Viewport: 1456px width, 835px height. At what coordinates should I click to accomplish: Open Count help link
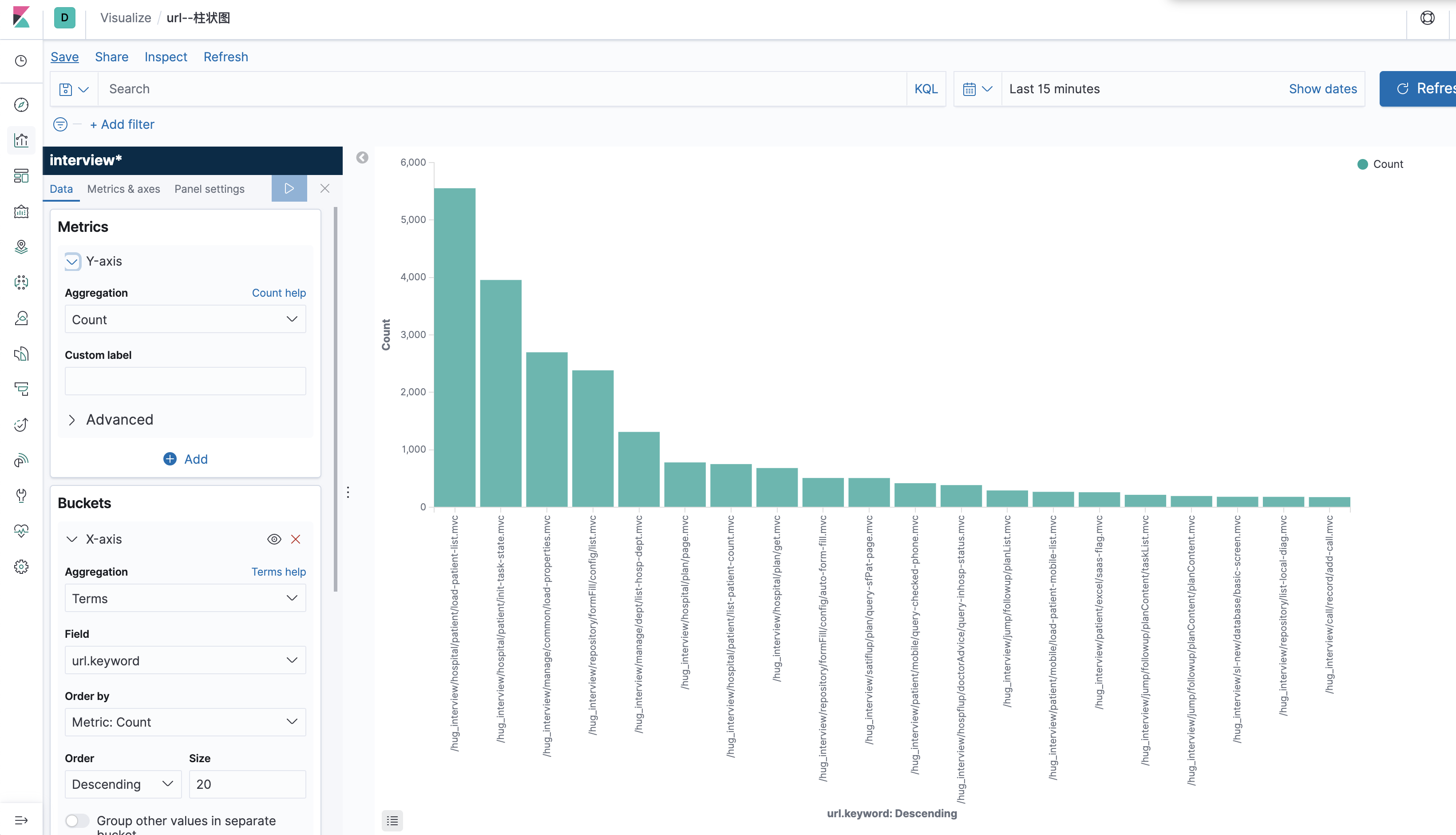pyautogui.click(x=279, y=293)
